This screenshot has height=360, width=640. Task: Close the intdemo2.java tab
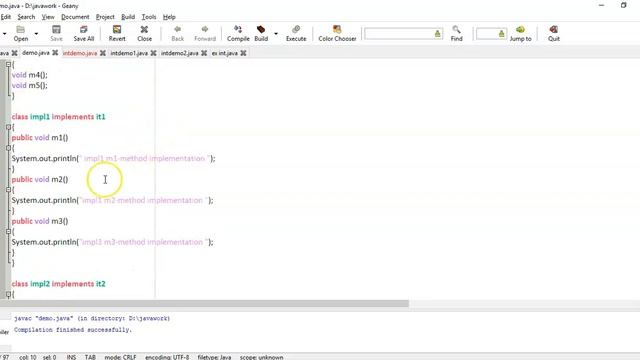tap(204, 53)
